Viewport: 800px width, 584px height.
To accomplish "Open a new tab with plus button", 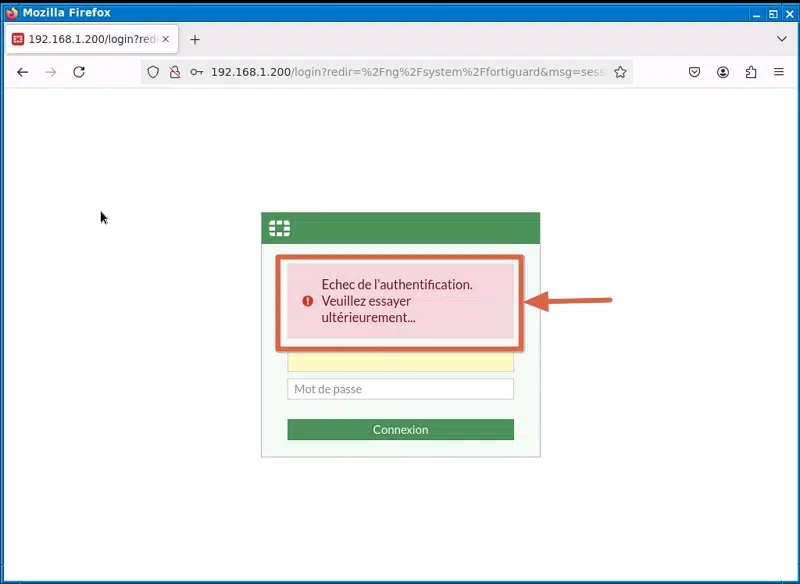I will [x=195, y=39].
